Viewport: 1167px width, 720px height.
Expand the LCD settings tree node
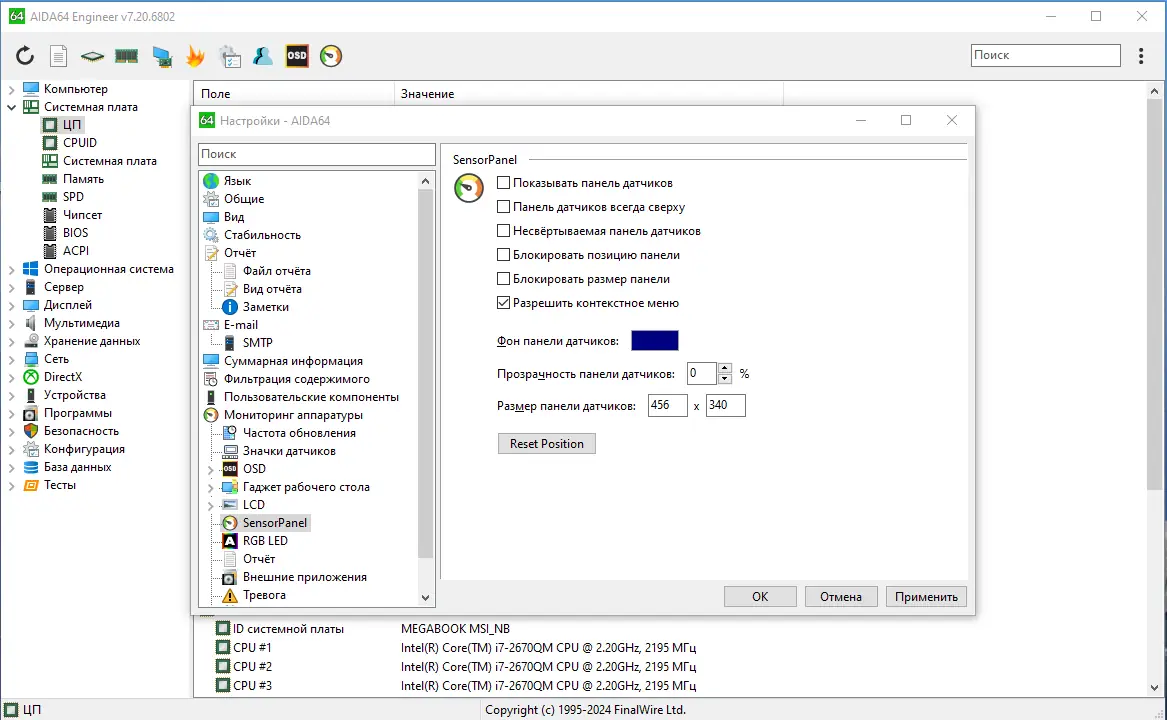tap(211, 504)
